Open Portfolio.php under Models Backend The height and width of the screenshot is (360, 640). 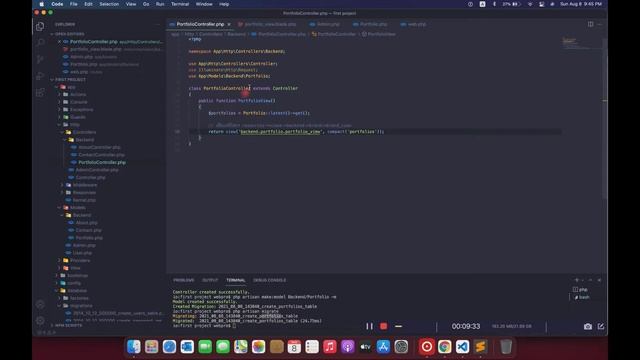click(x=89, y=238)
